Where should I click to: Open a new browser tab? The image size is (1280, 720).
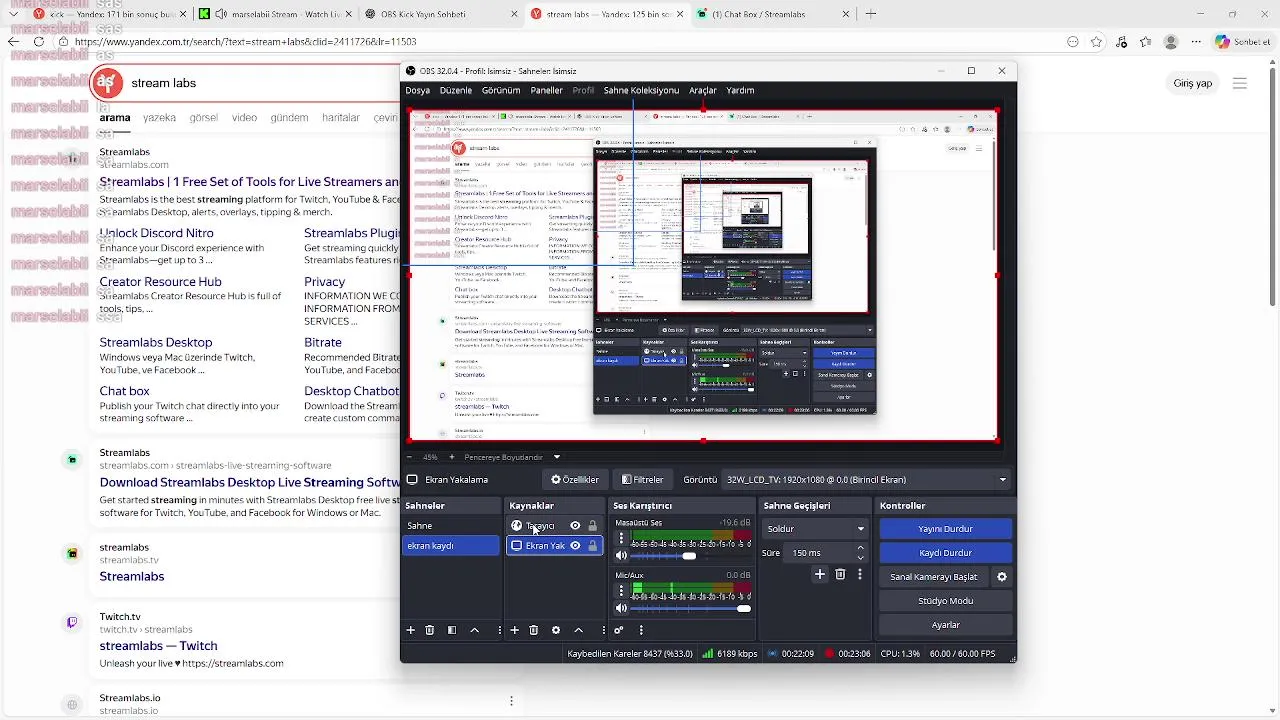point(871,14)
